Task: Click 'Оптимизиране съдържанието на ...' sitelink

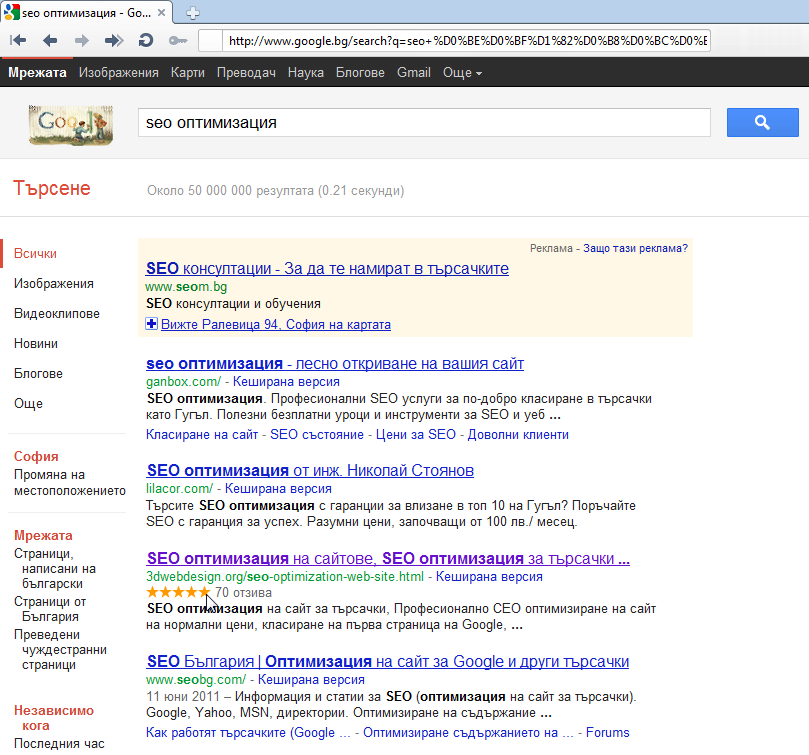Action: coord(468,733)
